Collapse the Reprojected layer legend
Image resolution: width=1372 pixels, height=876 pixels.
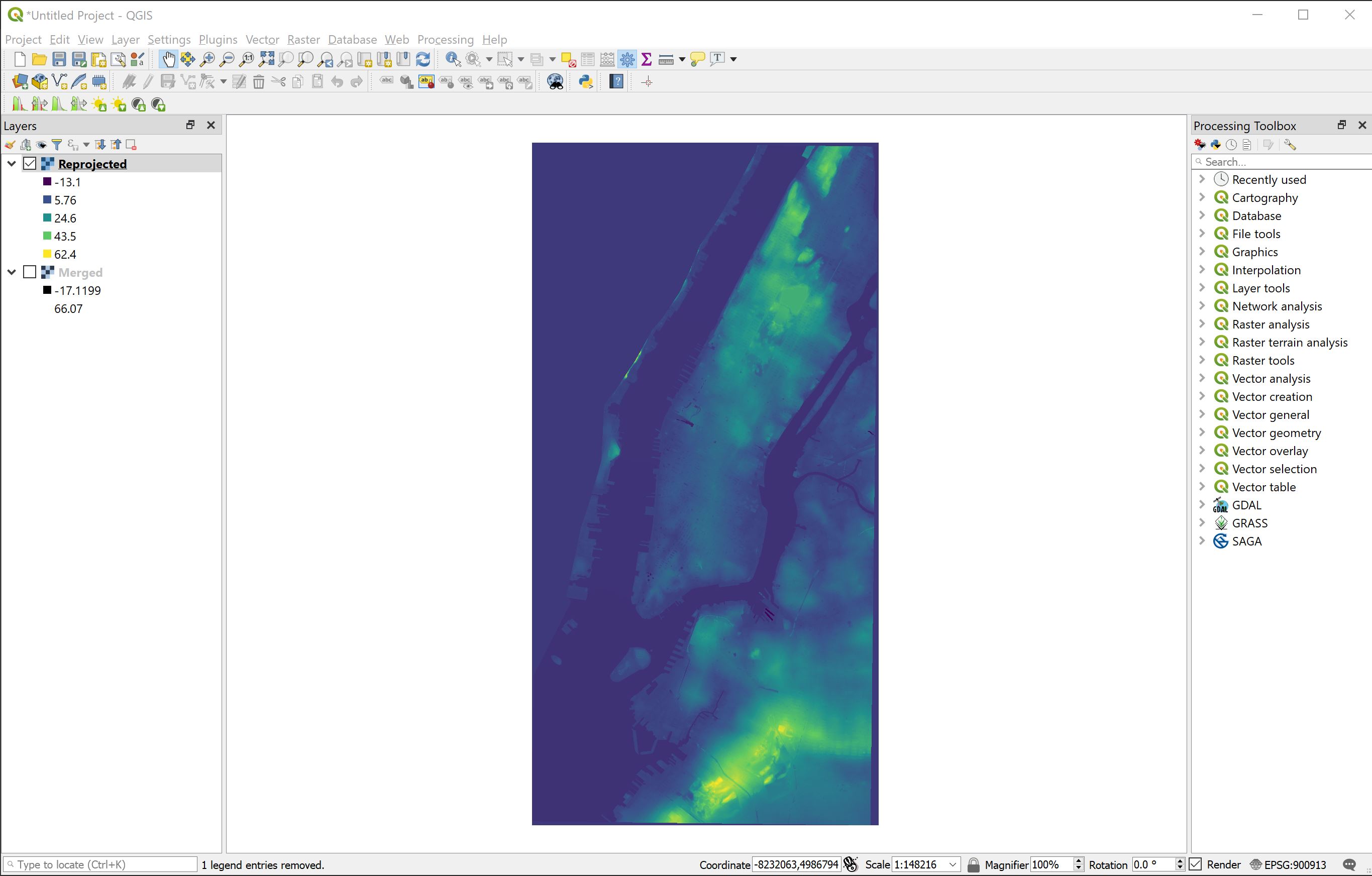click(12, 163)
